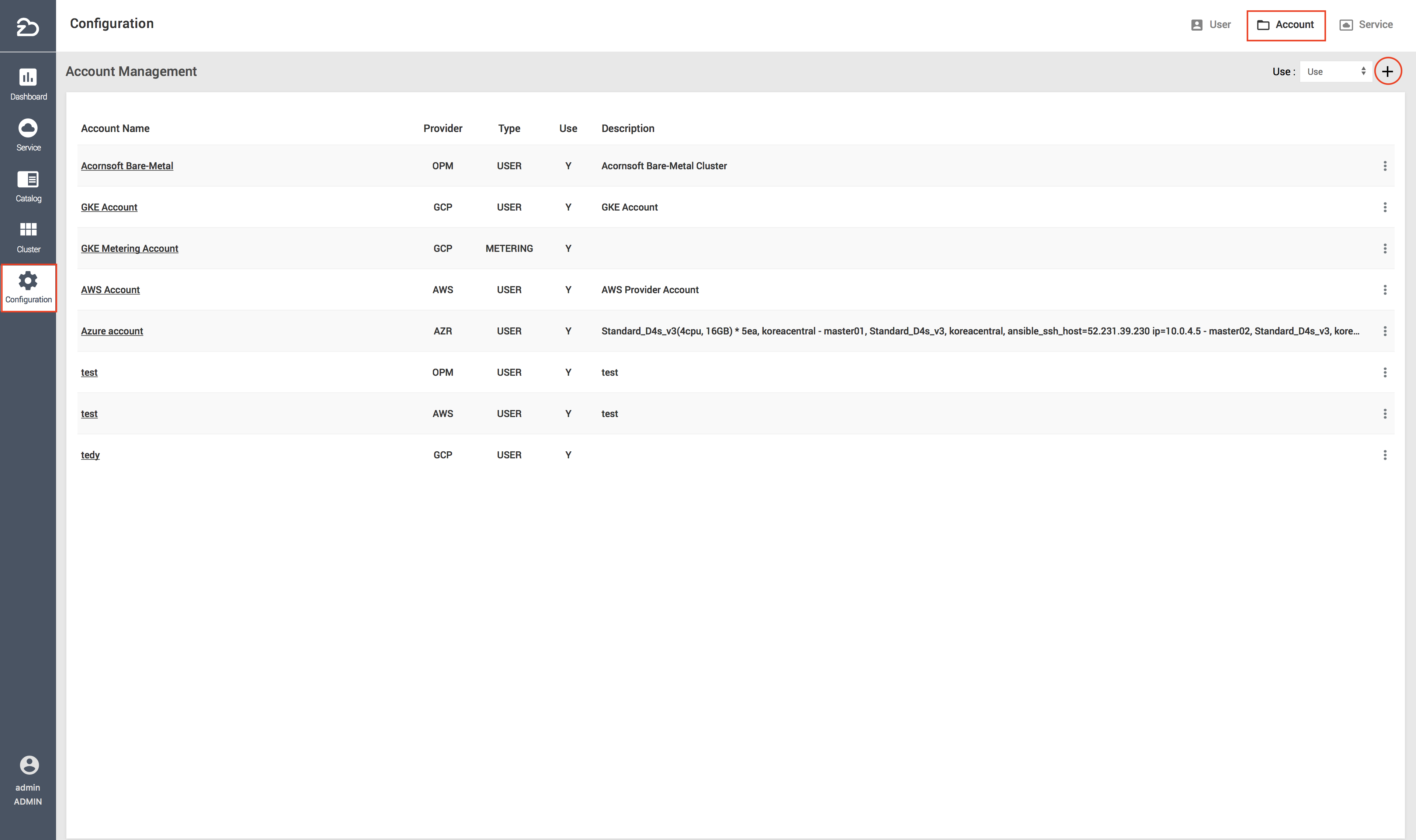
Task: Open kebab menu for GKE Metering Account
Action: [x=1384, y=249]
